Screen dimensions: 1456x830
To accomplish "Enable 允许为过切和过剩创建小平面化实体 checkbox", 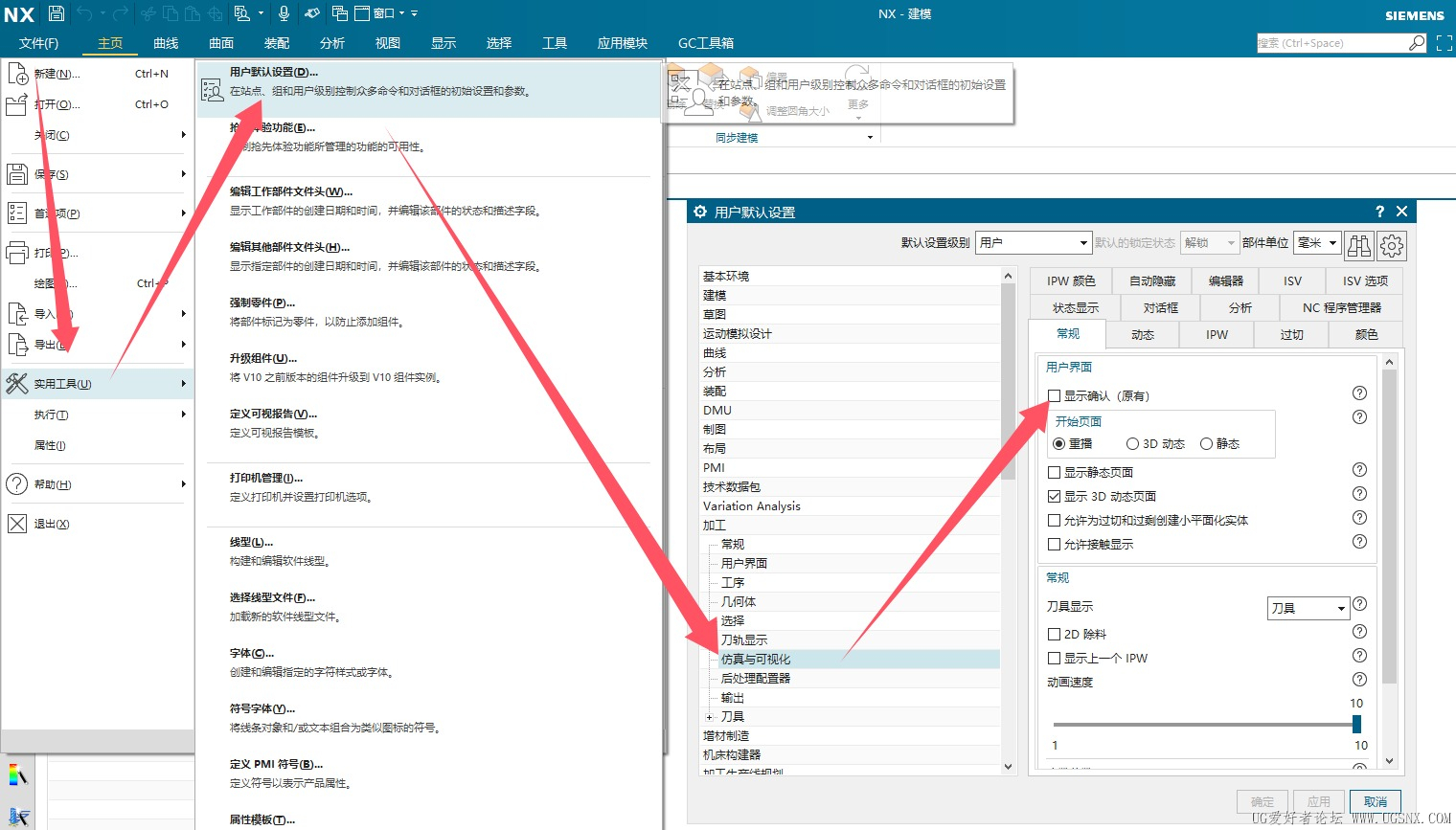I will pyautogui.click(x=1054, y=520).
